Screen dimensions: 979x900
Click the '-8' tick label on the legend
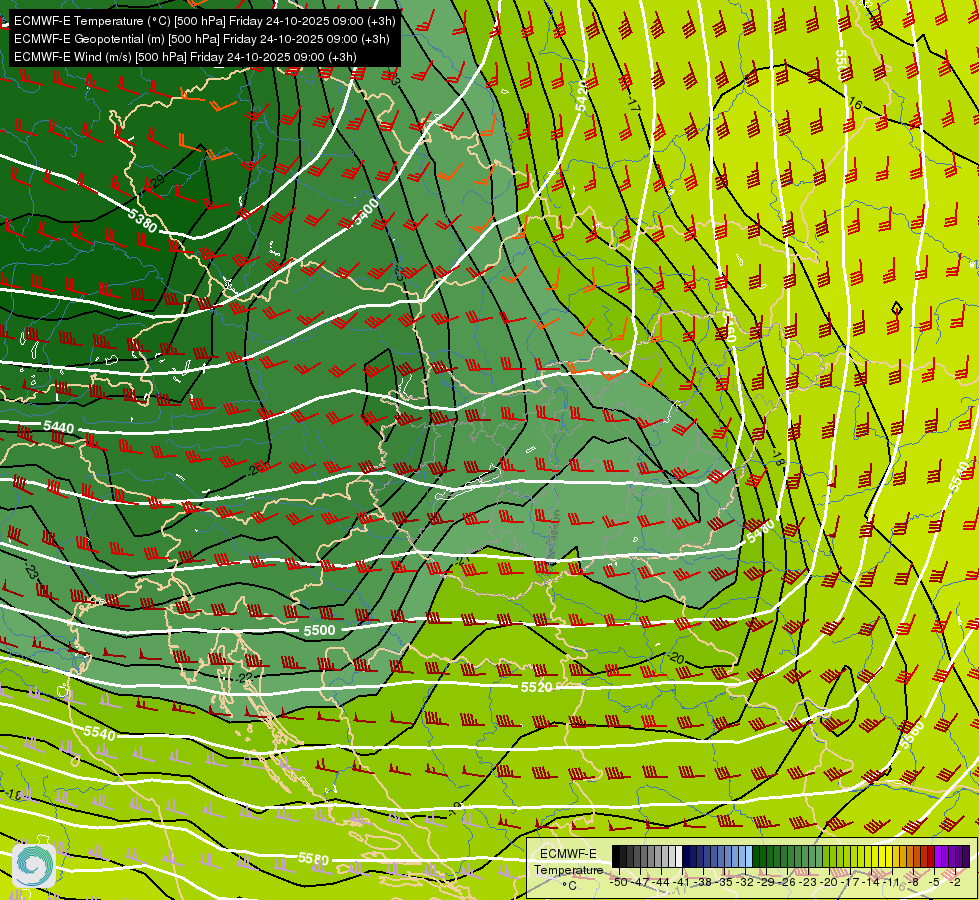click(913, 883)
